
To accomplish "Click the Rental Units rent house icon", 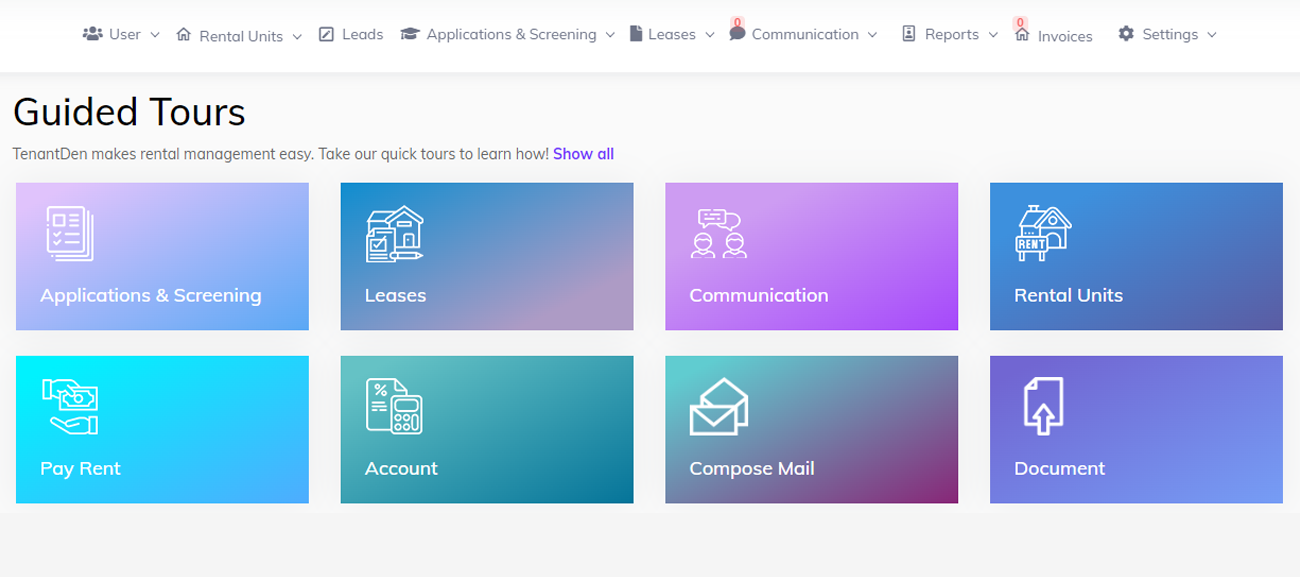I will point(1043,233).
